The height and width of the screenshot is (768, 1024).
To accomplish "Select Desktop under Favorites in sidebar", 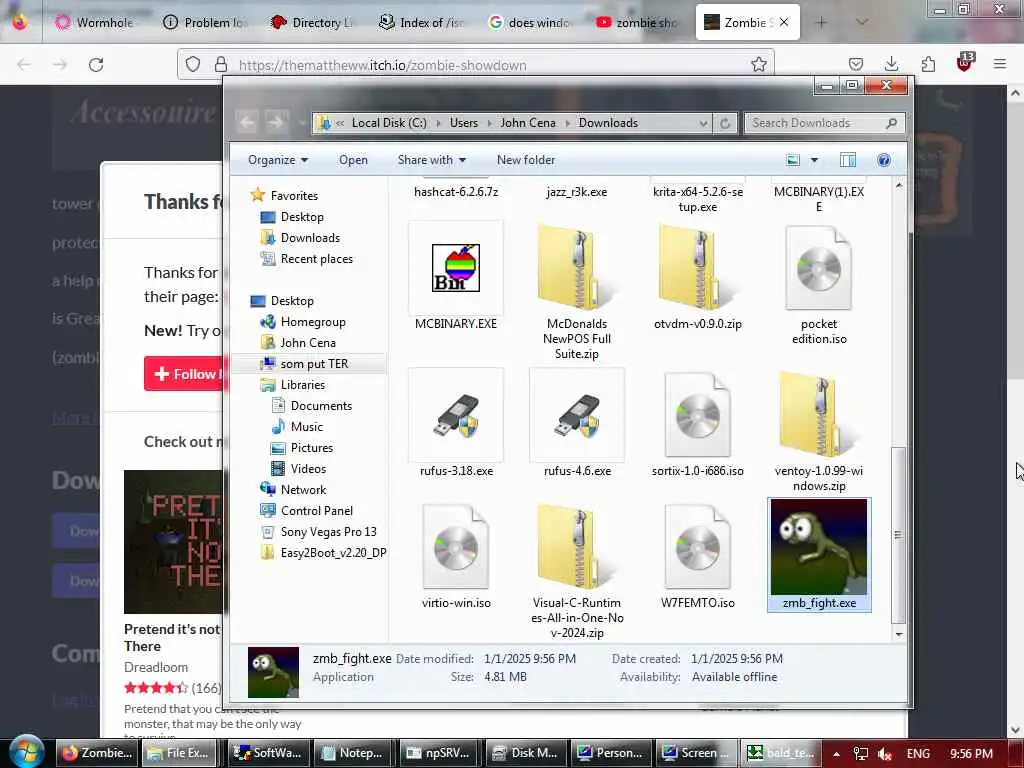I will 302,217.
